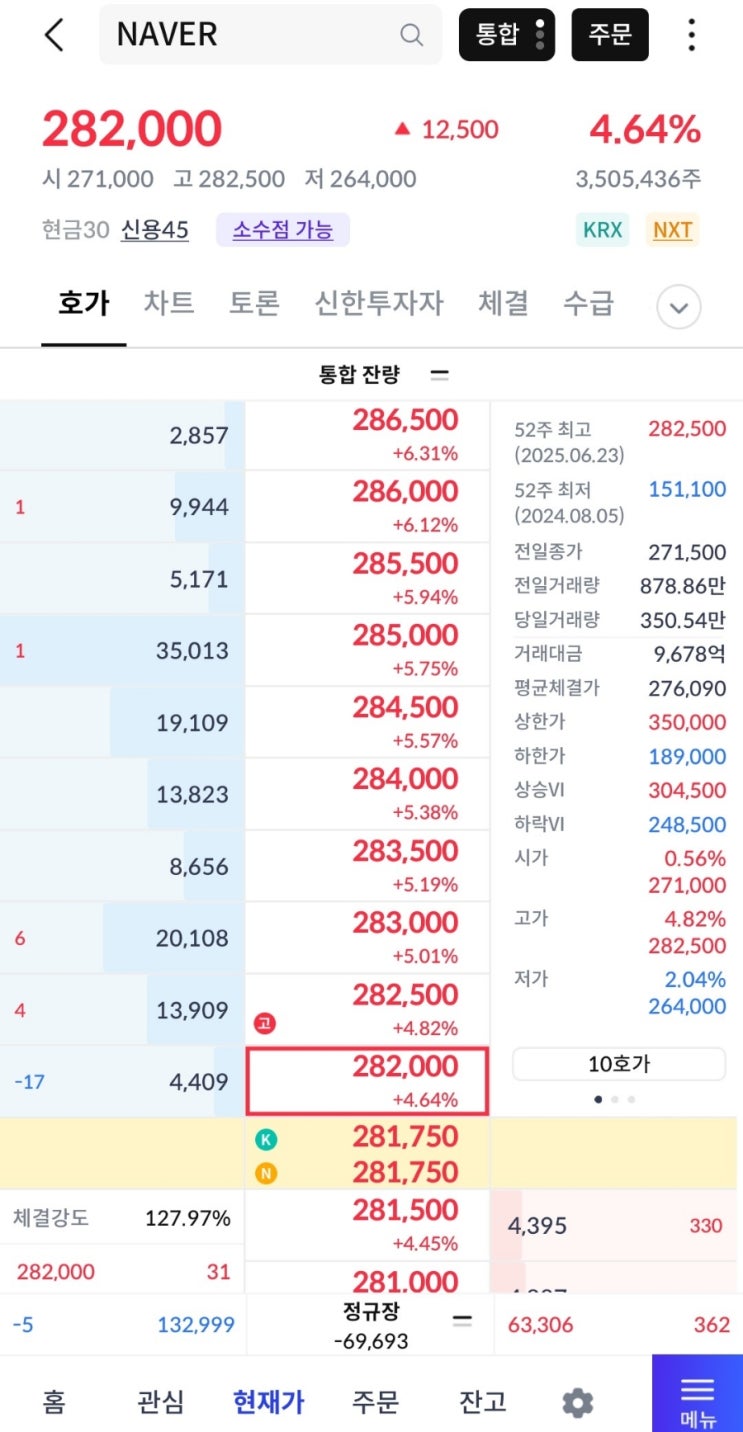Open the 통합 exchange dropdown
Screen dimensions: 743x1432
[507, 35]
